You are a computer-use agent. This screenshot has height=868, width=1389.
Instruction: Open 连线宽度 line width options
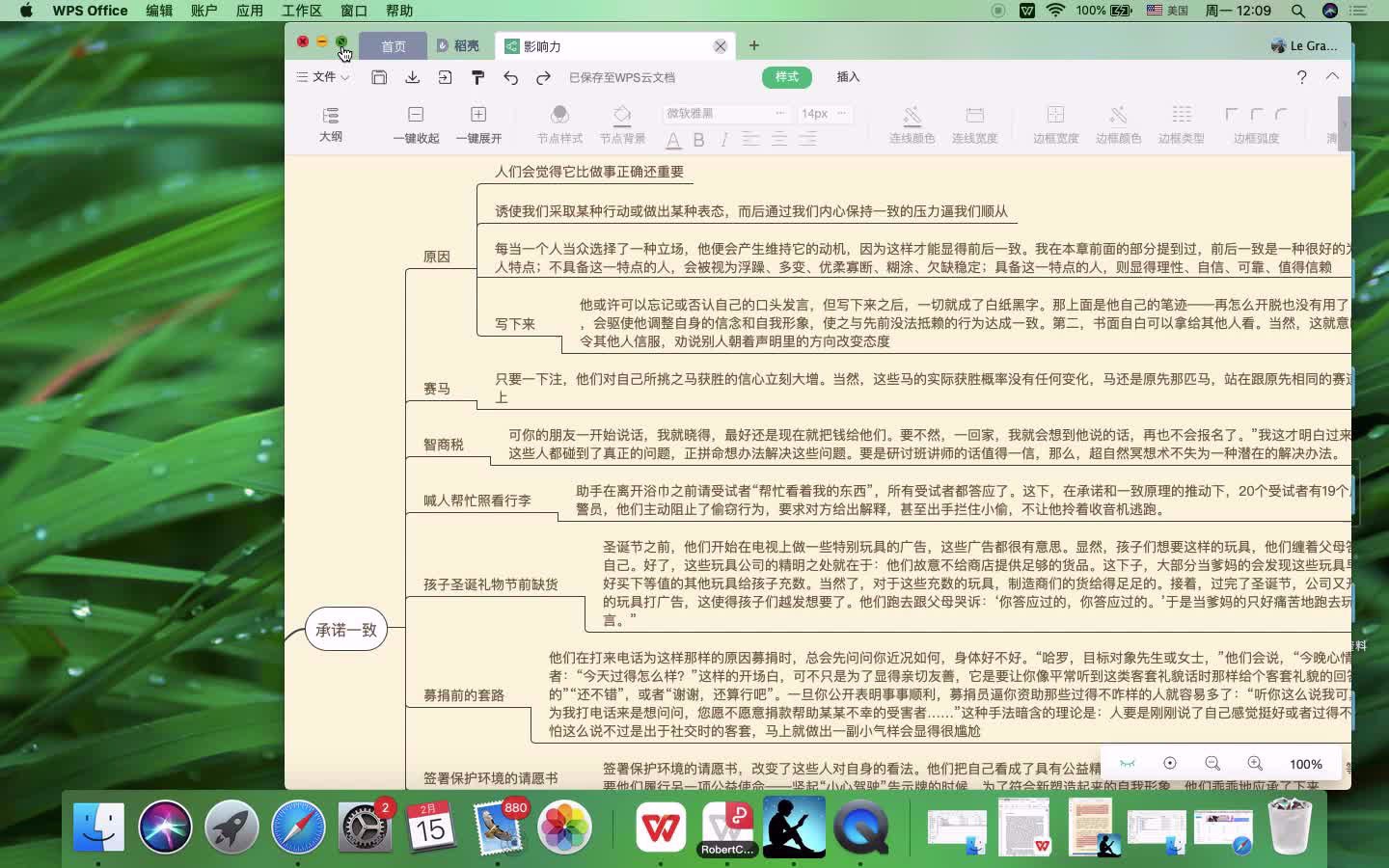tap(974, 124)
